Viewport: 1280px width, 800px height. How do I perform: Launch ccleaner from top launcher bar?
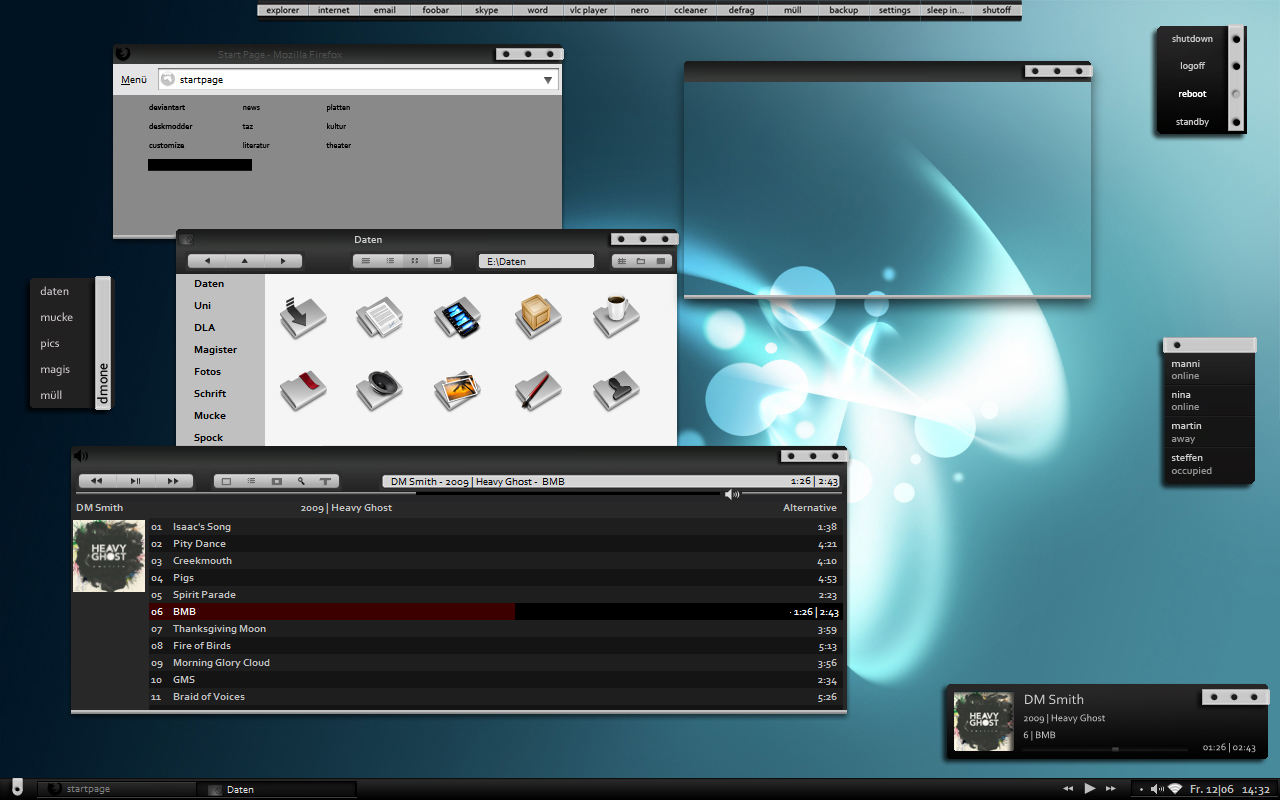coord(691,10)
